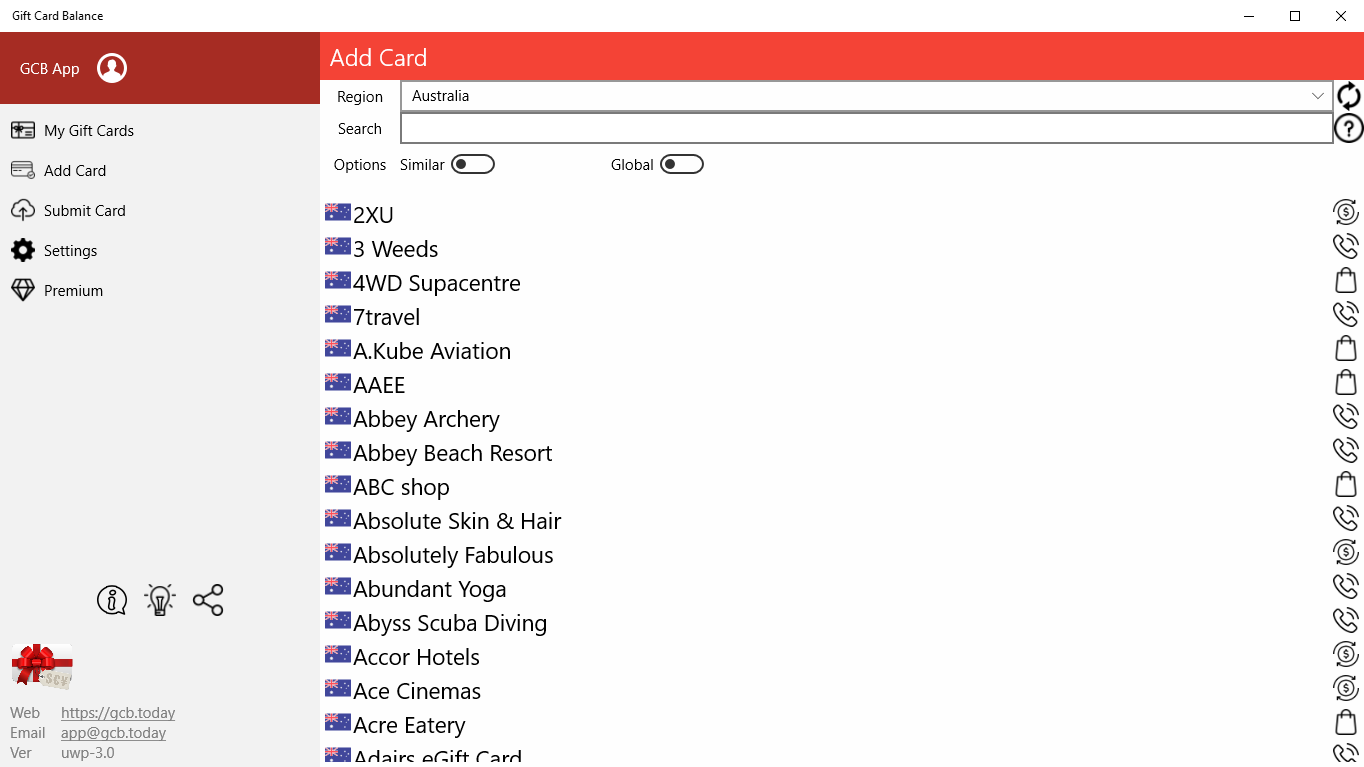
Task: Open the info speech bubble icon
Action: coord(112,600)
